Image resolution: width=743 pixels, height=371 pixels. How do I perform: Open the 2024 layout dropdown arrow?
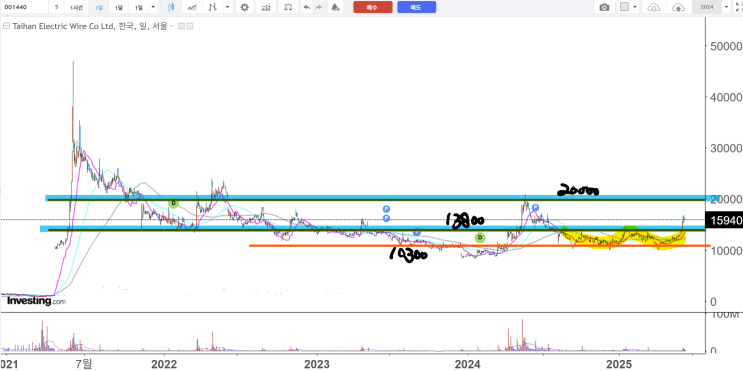tap(725, 7)
